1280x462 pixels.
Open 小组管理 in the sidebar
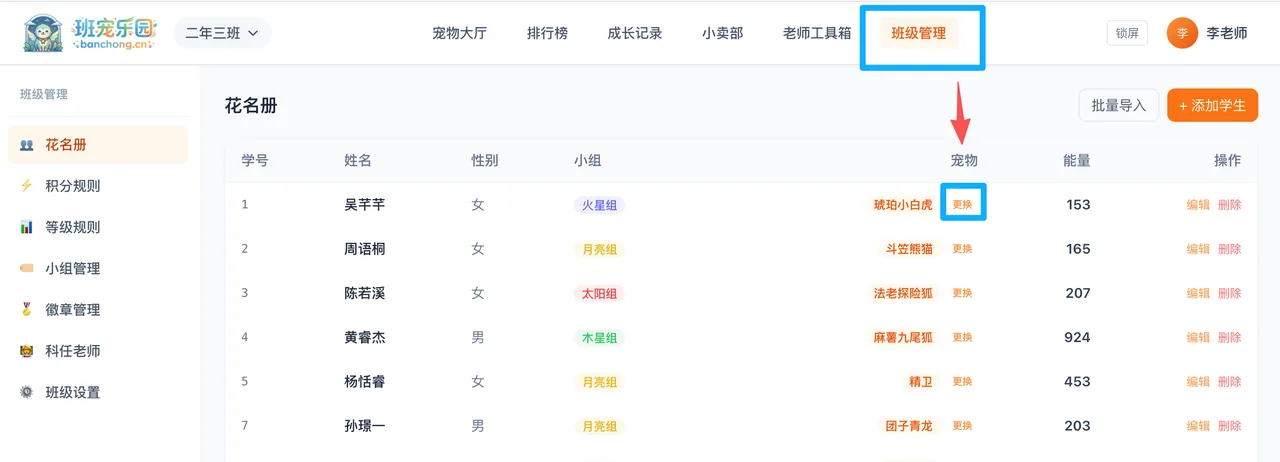point(98,269)
